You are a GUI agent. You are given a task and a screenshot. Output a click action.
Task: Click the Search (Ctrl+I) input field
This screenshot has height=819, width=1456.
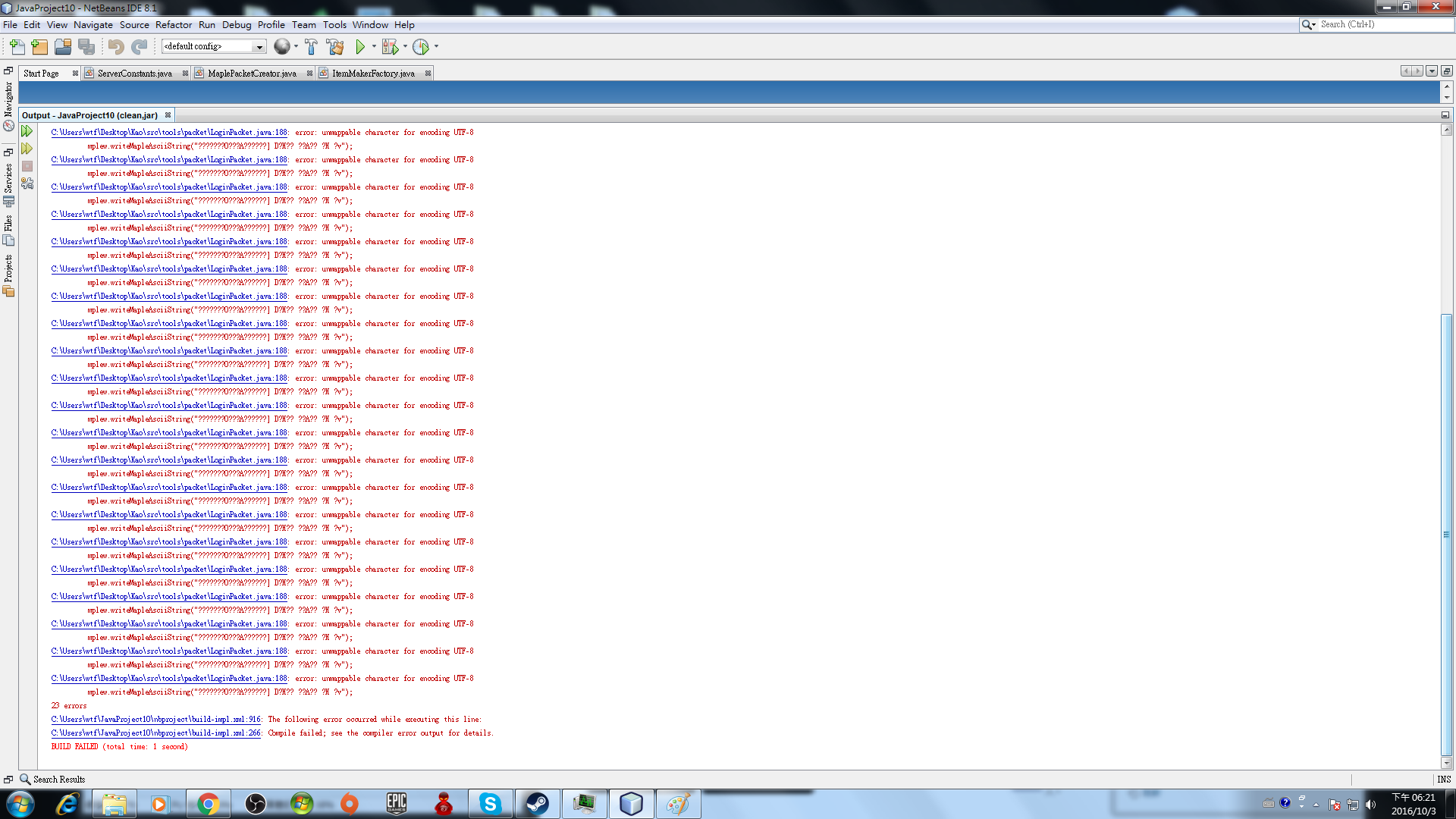point(1384,25)
